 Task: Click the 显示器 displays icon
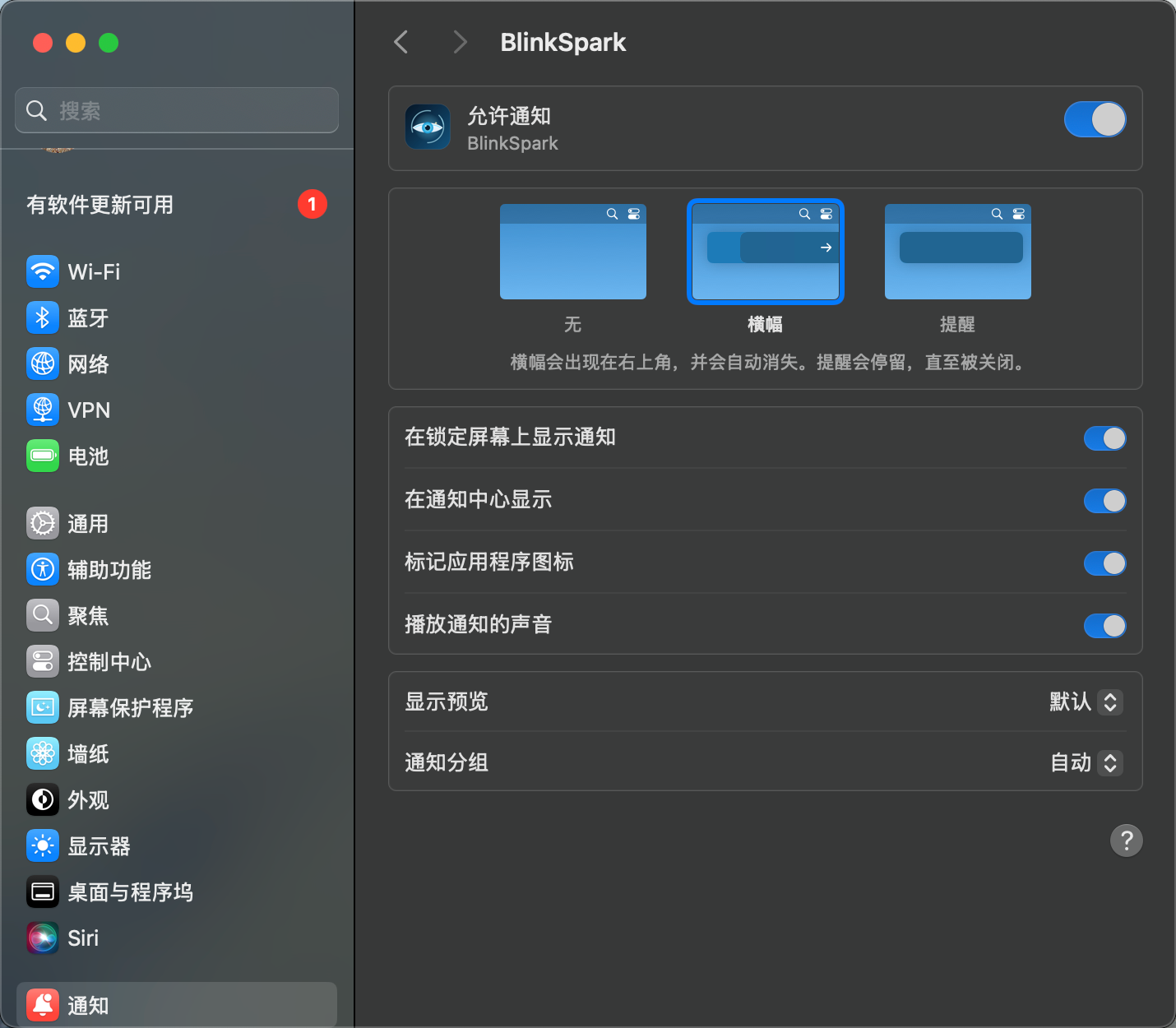(x=43, y=845)
